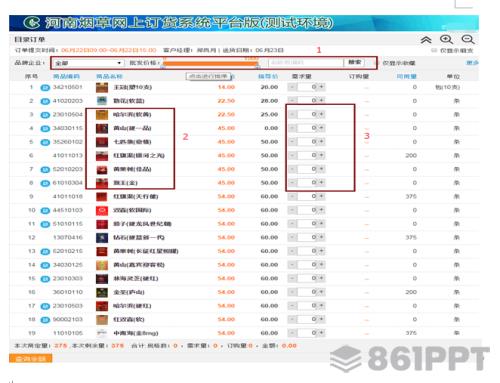Click the product search input field
This screenshot has width=500, height=383.
pos(306,63)
